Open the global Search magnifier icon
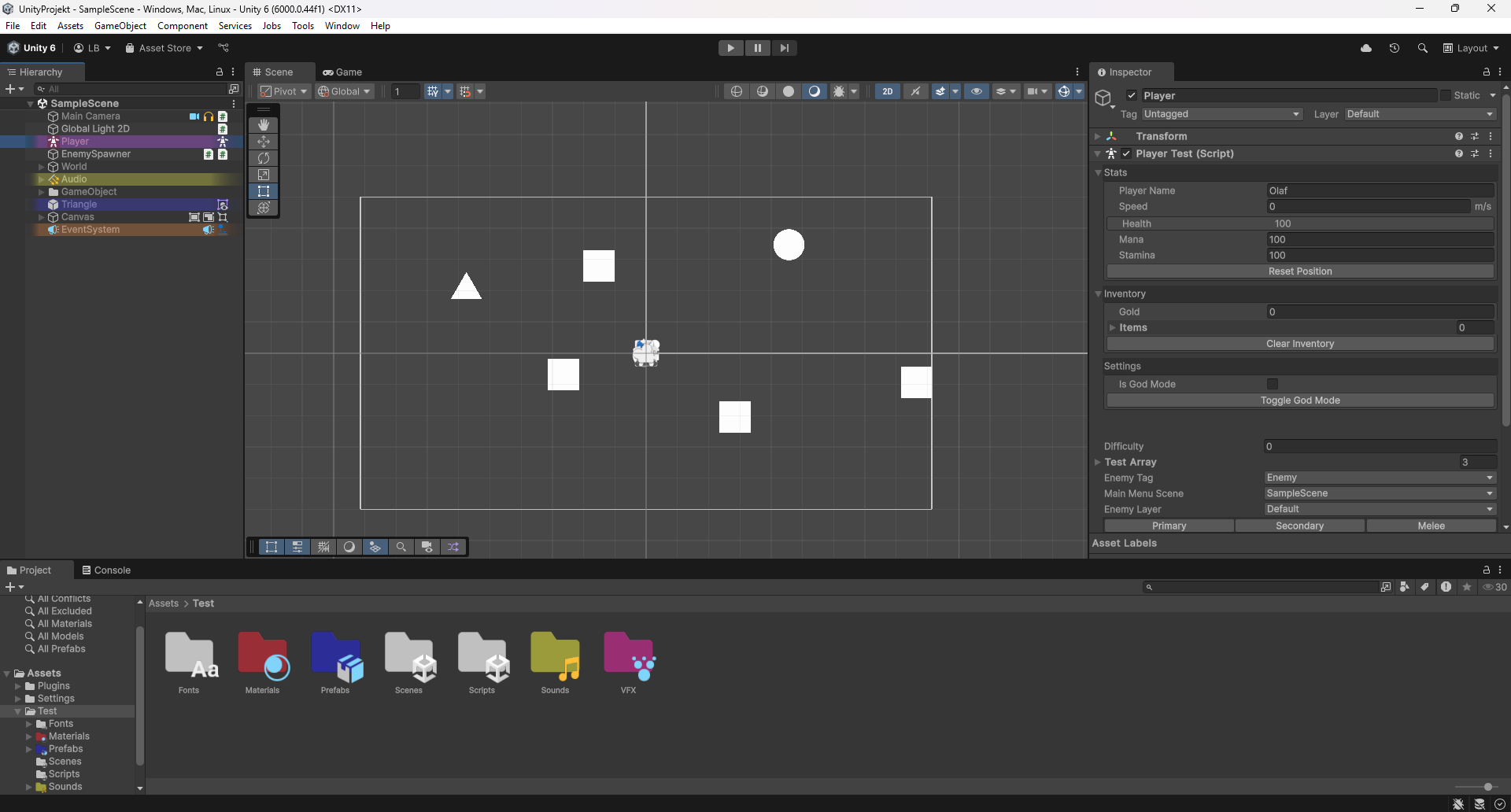 [x=1423, y=48]
